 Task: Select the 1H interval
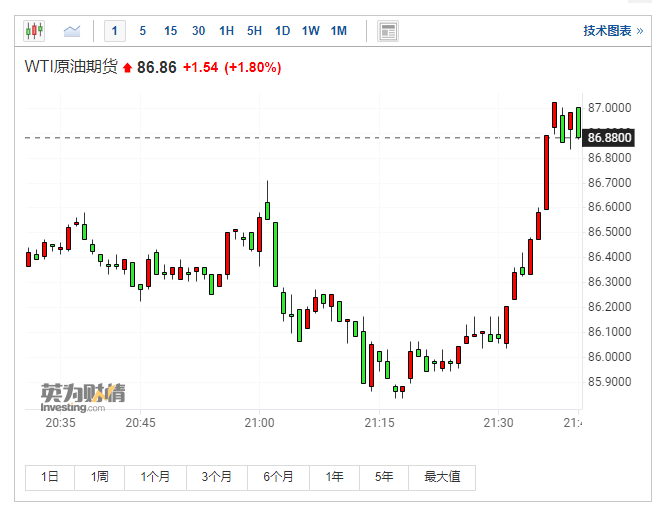[226, 31]
